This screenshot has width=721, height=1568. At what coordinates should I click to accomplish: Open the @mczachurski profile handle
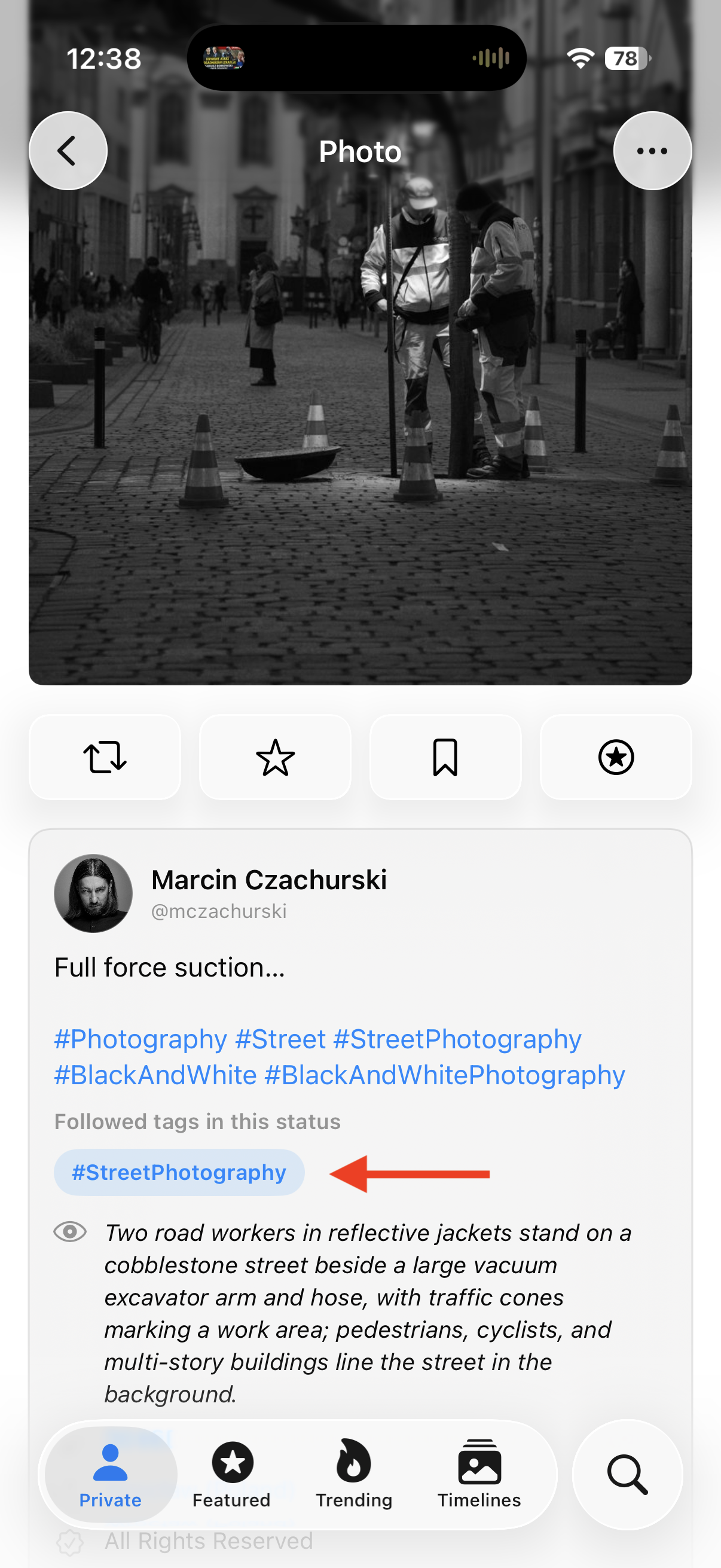[218, 911]
